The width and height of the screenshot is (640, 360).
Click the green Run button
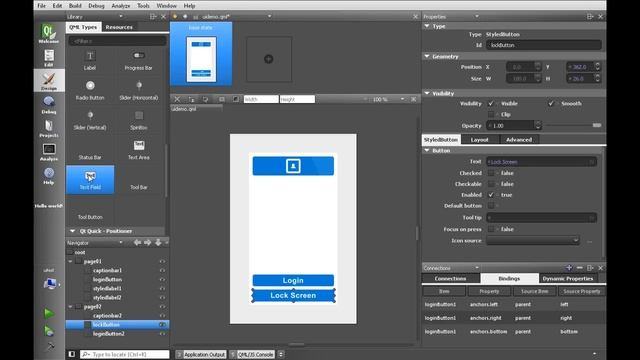coord(49,313)
